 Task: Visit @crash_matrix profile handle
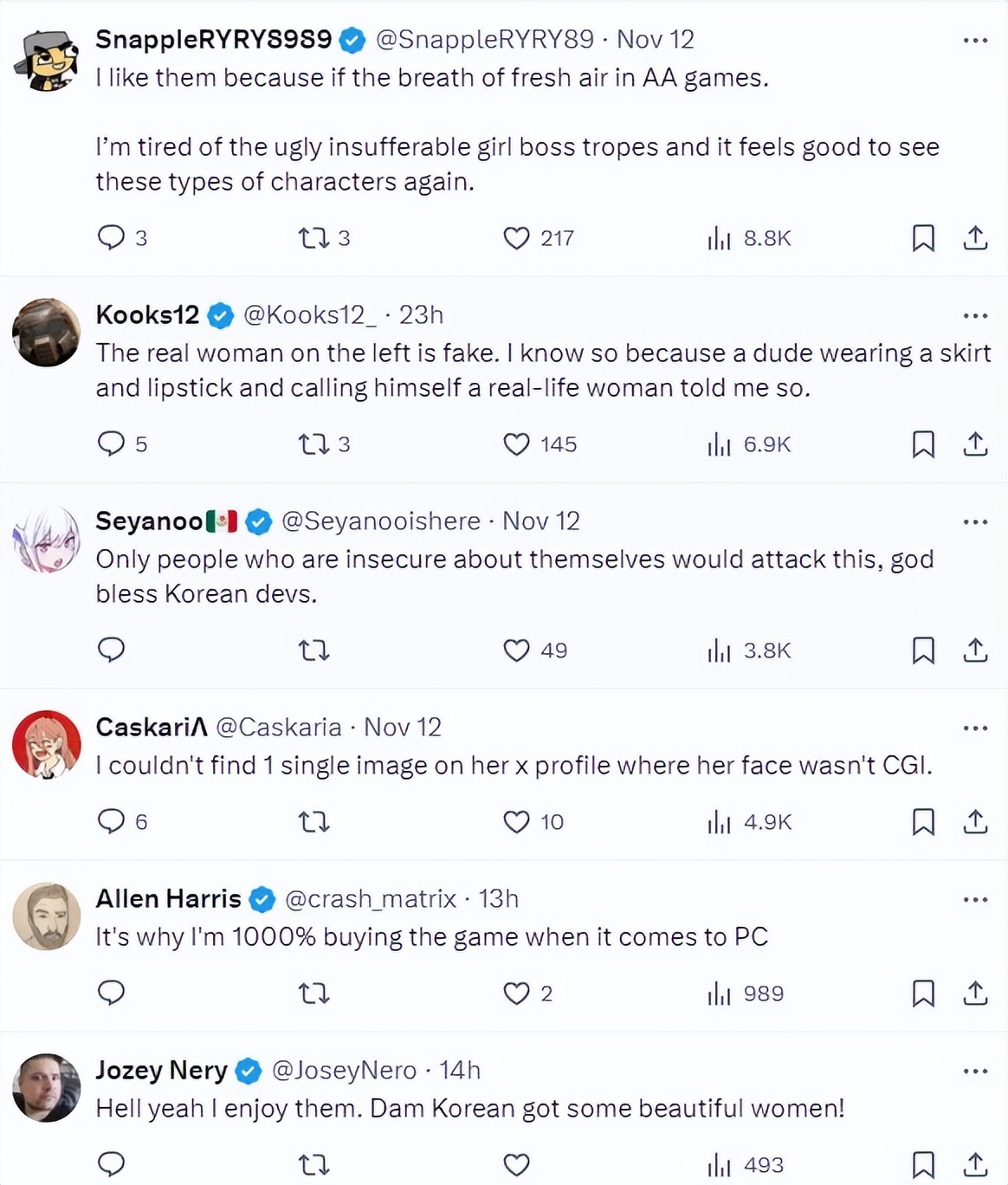pyautogui.click(x=371, y=898)
